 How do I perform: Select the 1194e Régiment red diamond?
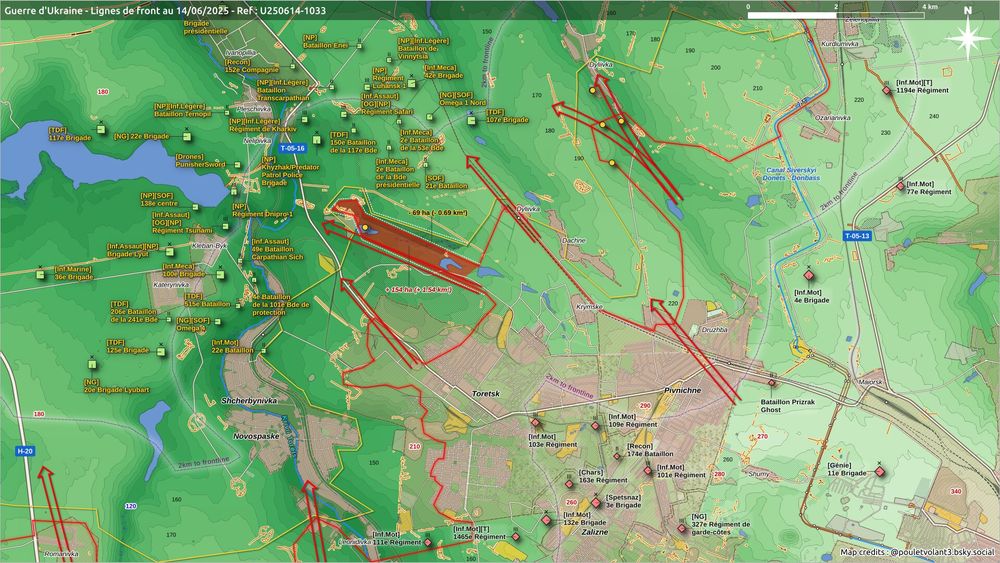pyautogui.click(x=886, y=91)
